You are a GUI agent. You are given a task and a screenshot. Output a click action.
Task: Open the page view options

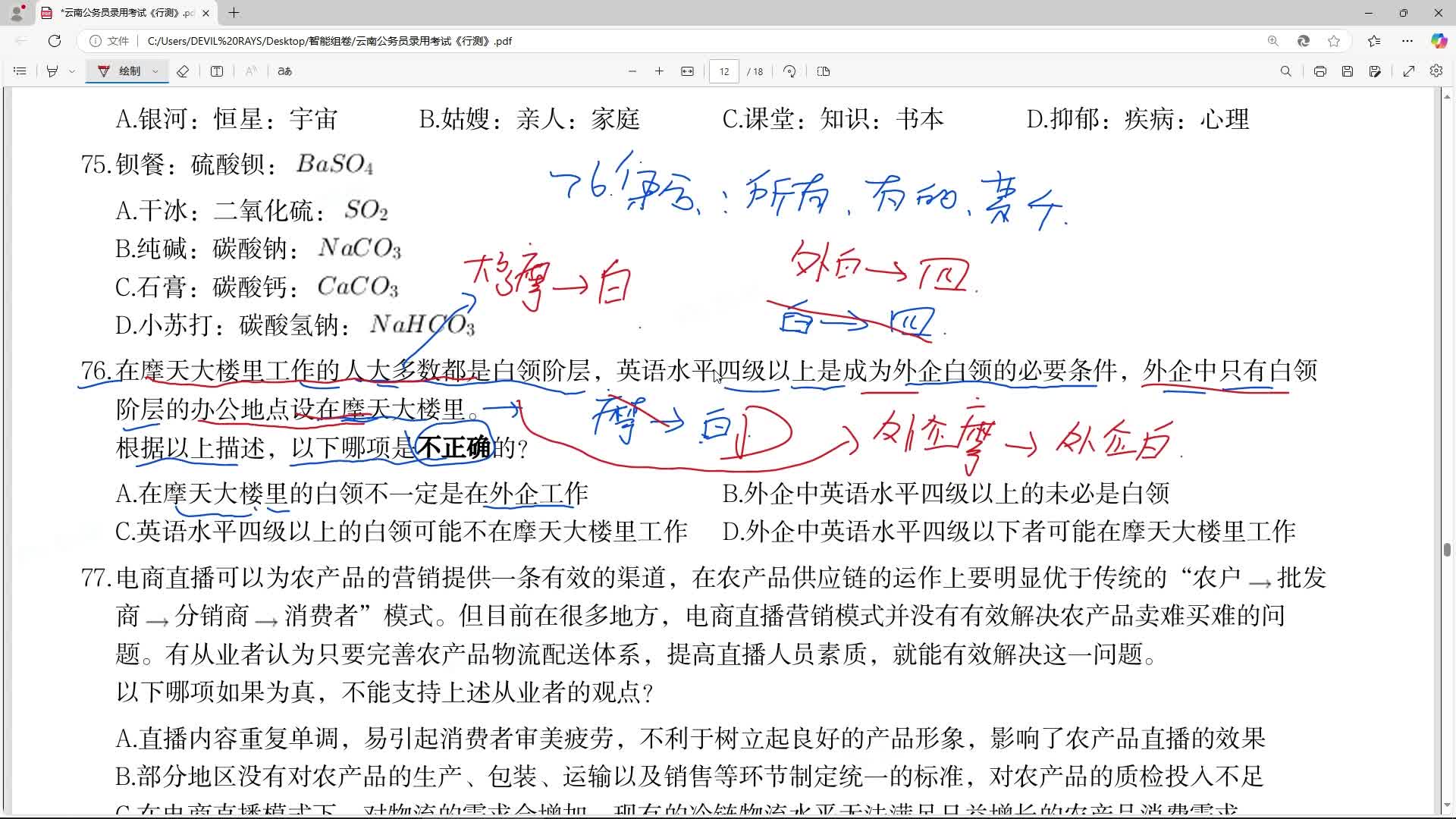(x=824, y=71)
